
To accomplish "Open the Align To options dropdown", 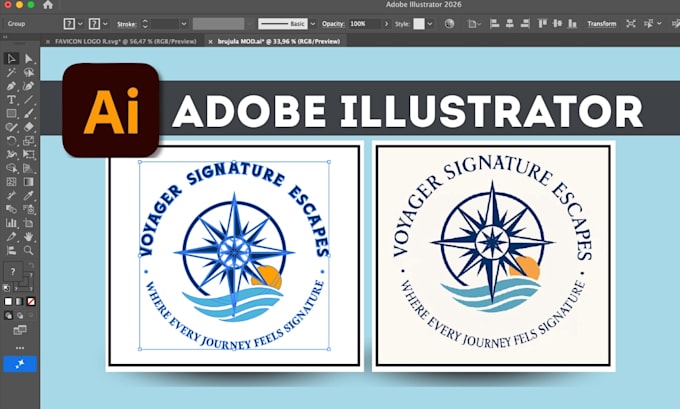I will (474, 24).
